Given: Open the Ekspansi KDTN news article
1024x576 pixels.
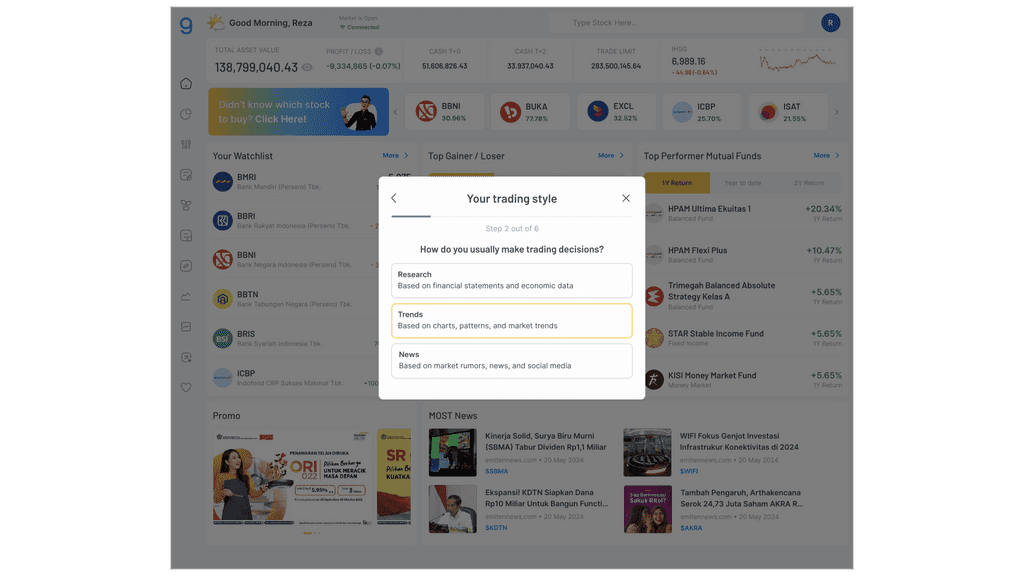Looking at the screenshot, I should point(546,498).
